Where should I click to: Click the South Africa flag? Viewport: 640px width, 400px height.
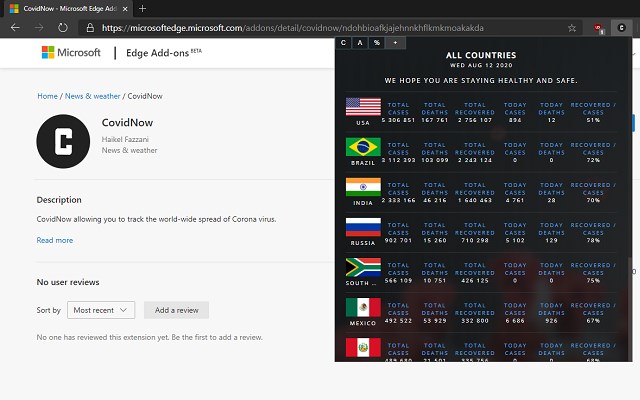(x=363, y=267)
